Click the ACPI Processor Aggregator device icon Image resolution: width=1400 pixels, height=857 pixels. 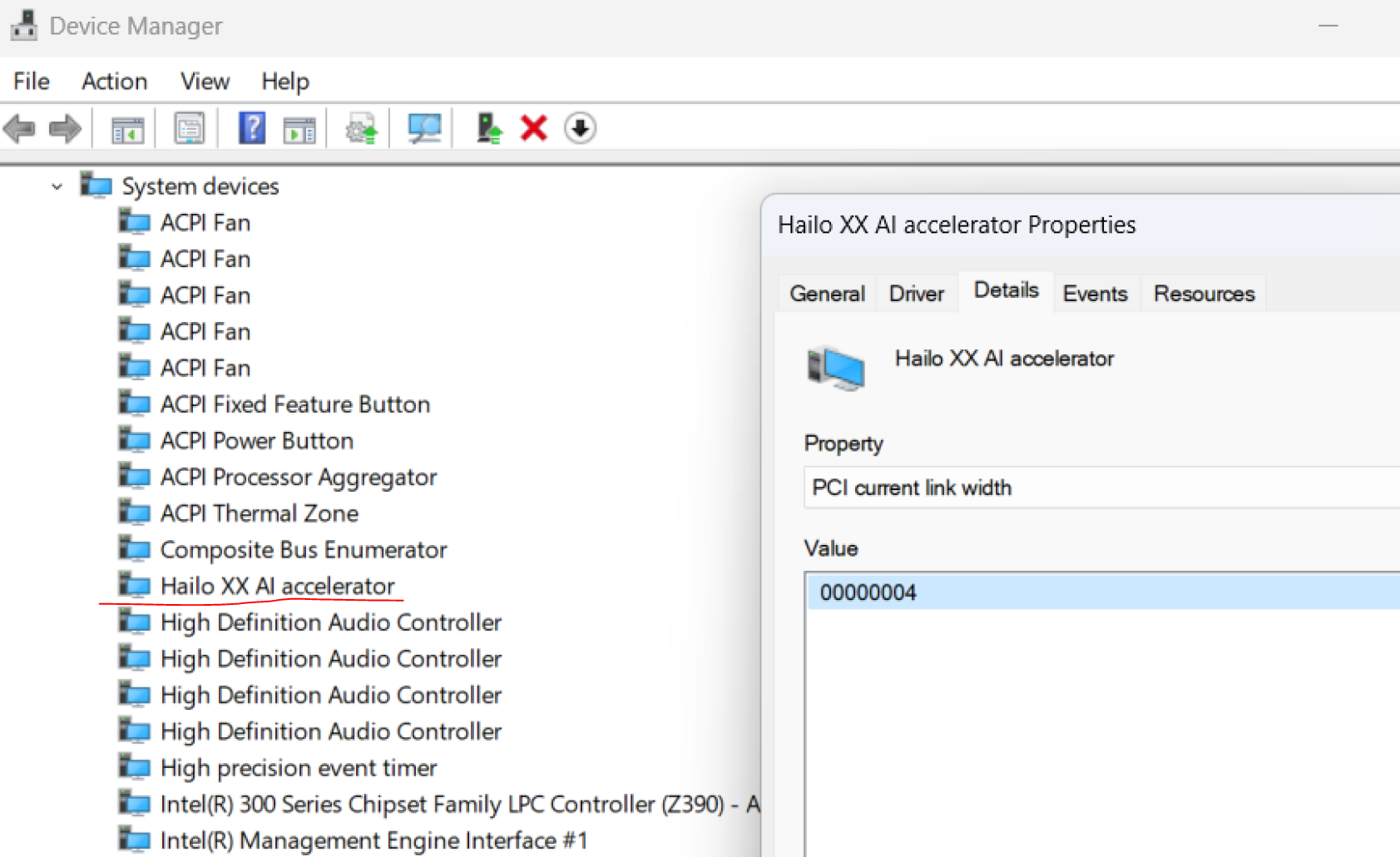pos(134,476)
